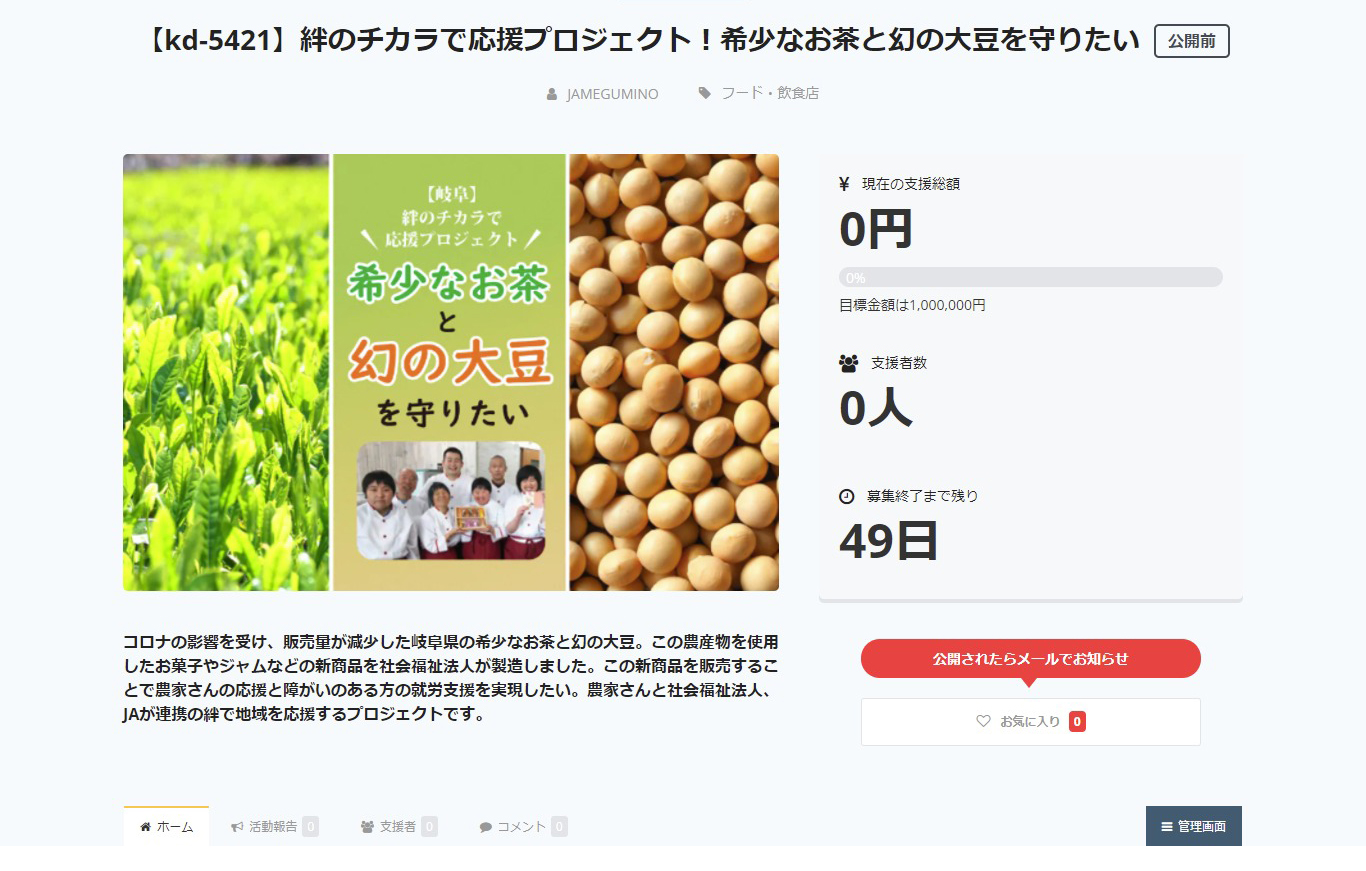The image size is (1366, 871).
Task: Click the user icon next to JAMEGUMINO
Action: click(552, 94)
